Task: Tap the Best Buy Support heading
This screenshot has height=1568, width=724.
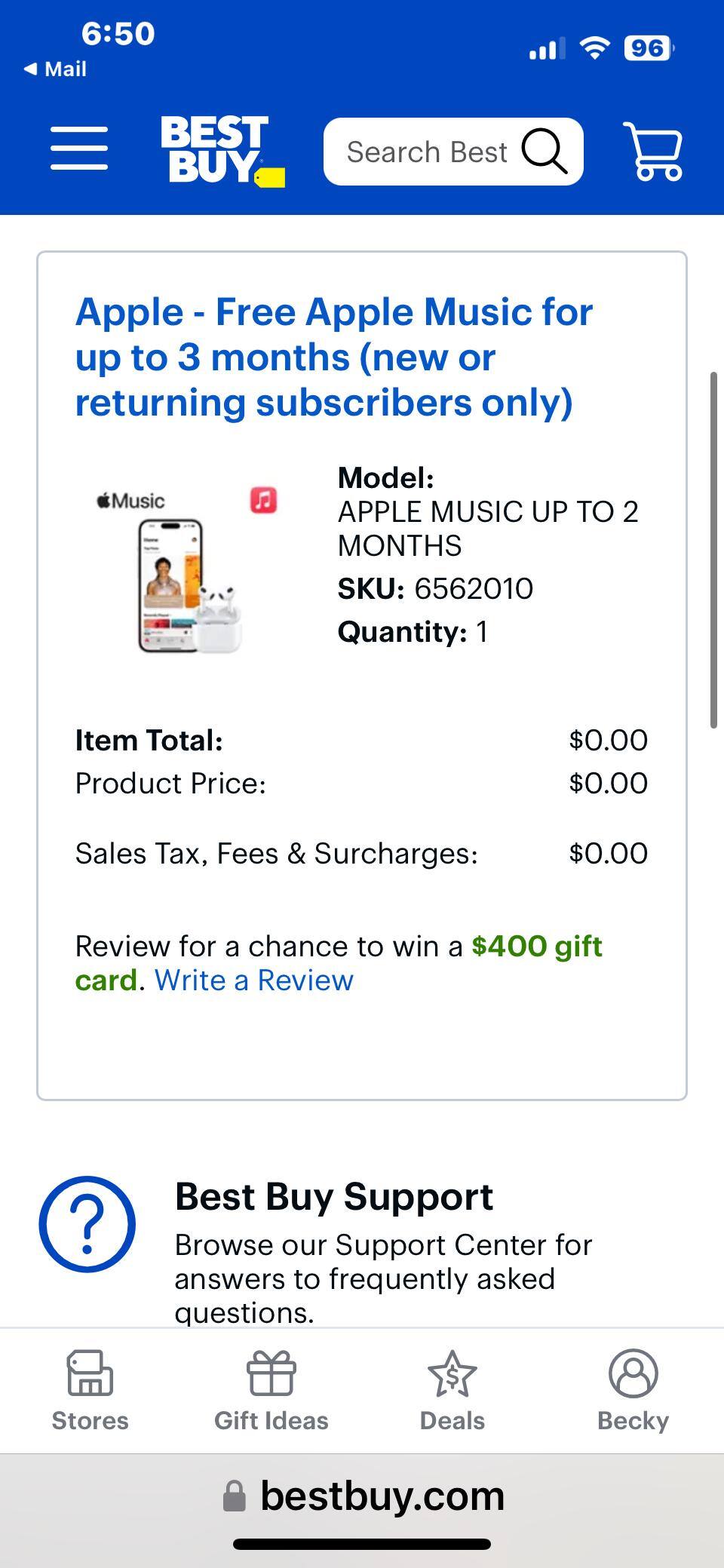Action: [x=333, y=1196]
